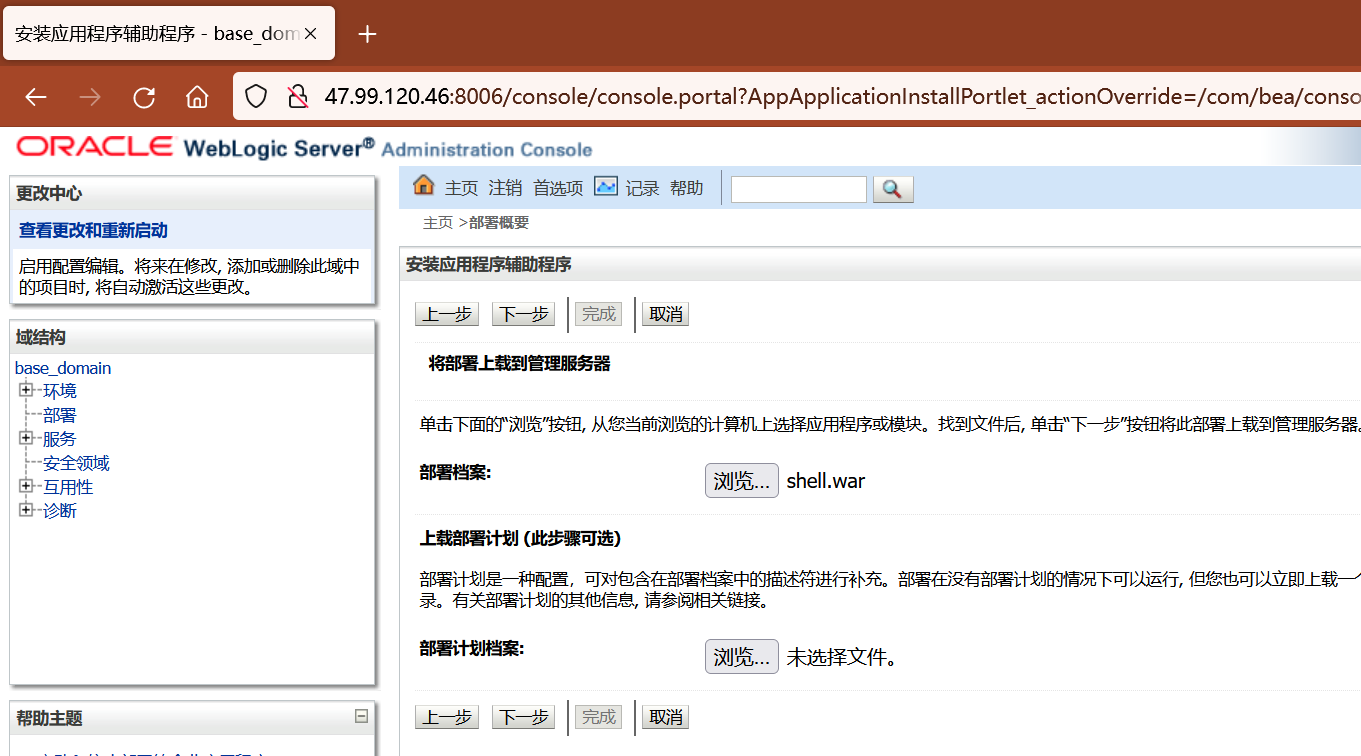This screenshot has width=1361, height=756.
Task: Reload the current page
Action: 143,96
